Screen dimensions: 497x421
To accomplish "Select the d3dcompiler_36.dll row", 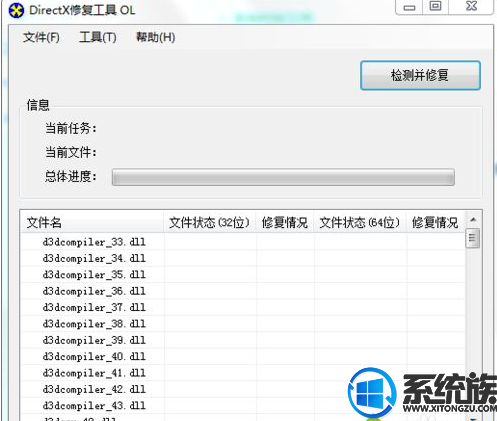I will coord(243,291).
